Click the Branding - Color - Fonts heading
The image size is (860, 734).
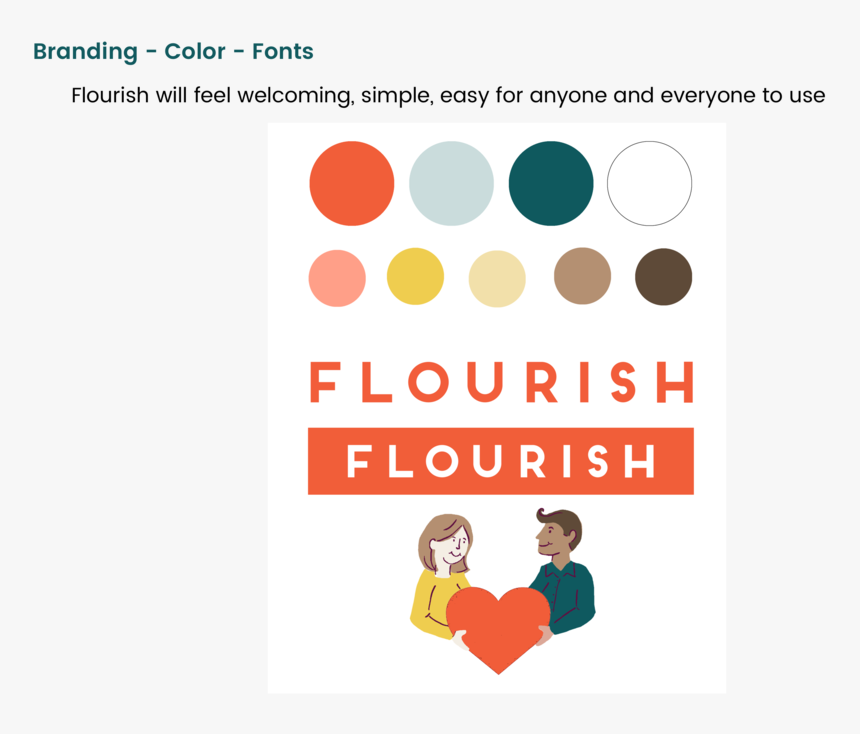coord(173,52)
